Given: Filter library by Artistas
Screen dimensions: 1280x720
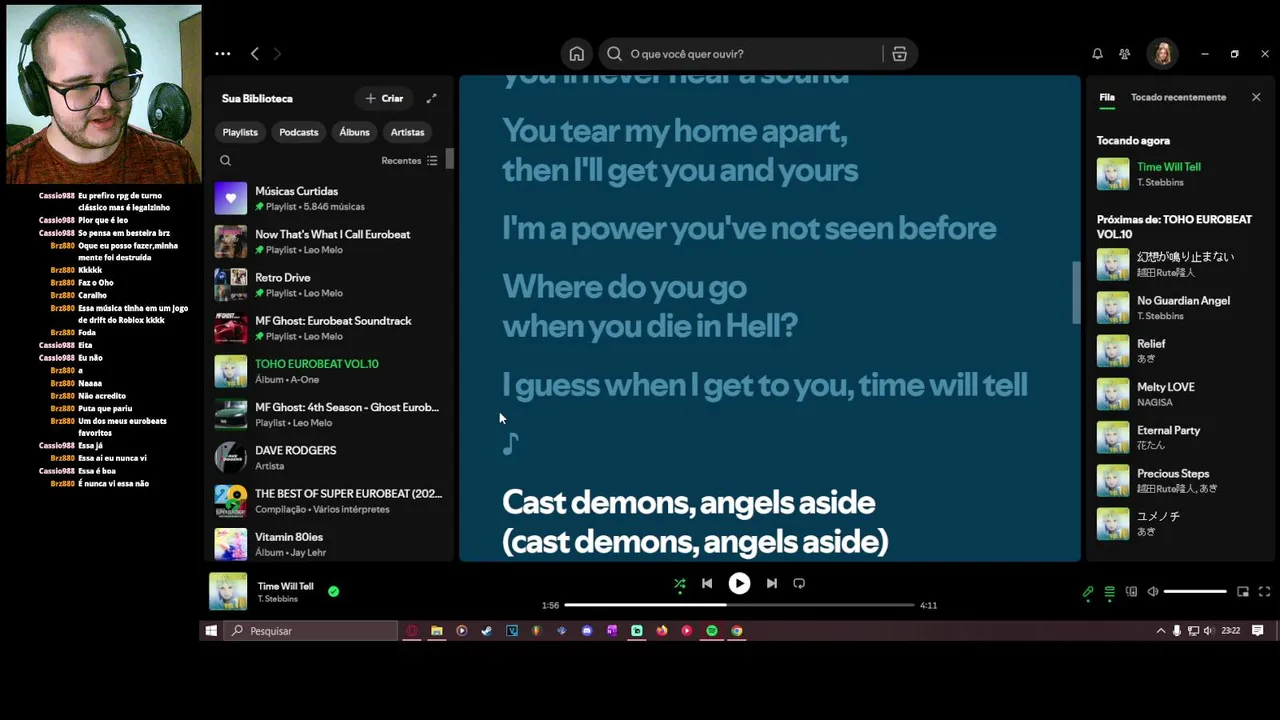Looking at the screenshot, I should coord(407,132).
